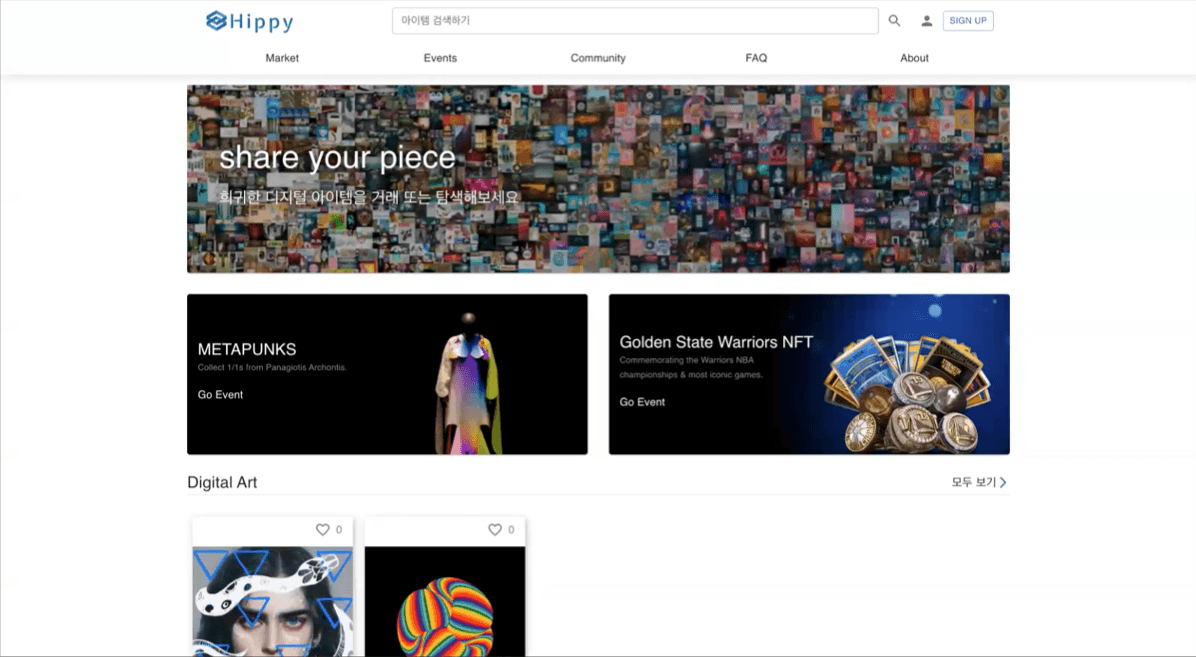
Task: Click Go Event under Golden State Warriors NFT
Action: (642, 402)
